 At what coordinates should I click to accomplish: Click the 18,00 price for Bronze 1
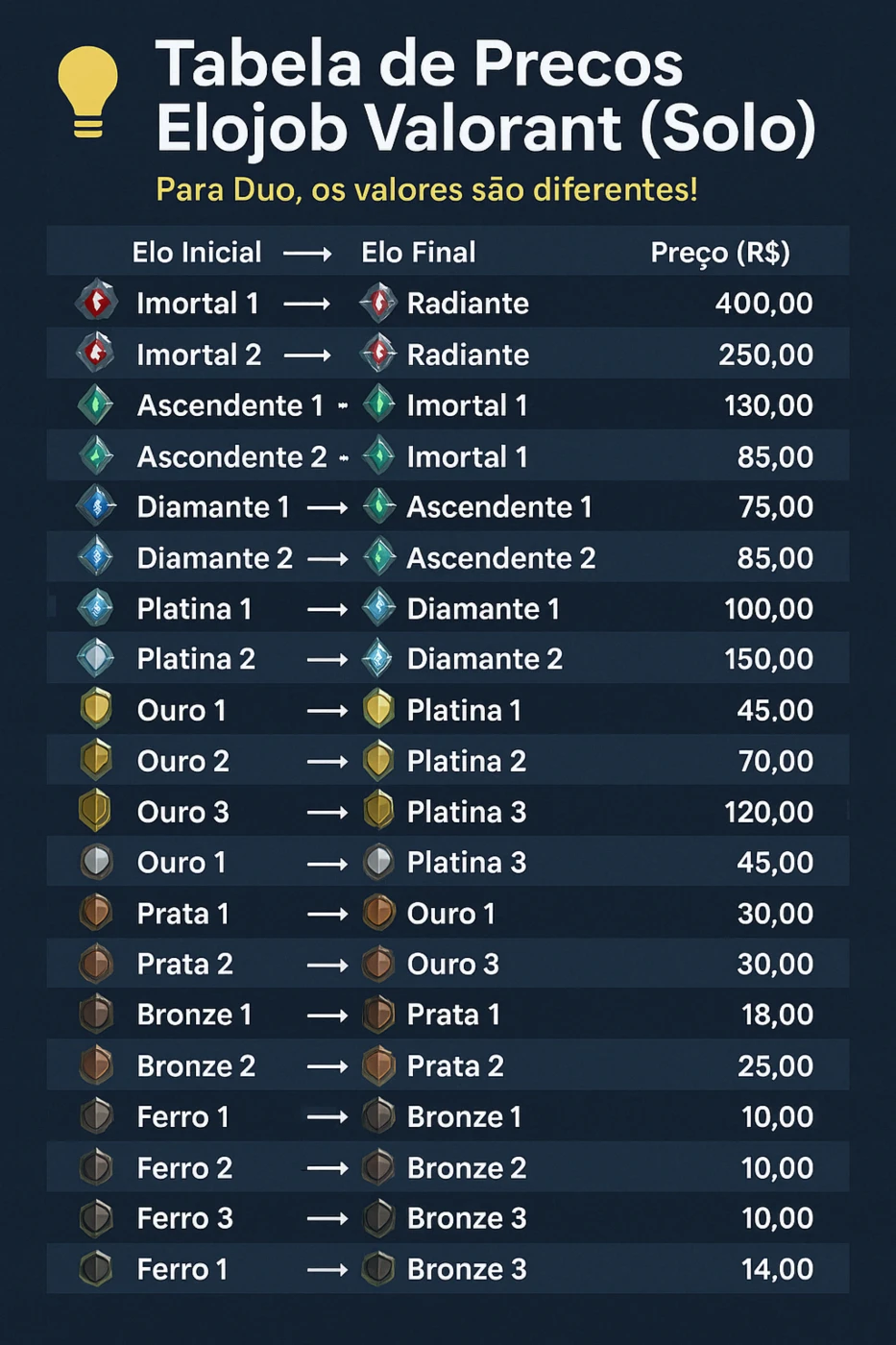tap(777, 1015)
